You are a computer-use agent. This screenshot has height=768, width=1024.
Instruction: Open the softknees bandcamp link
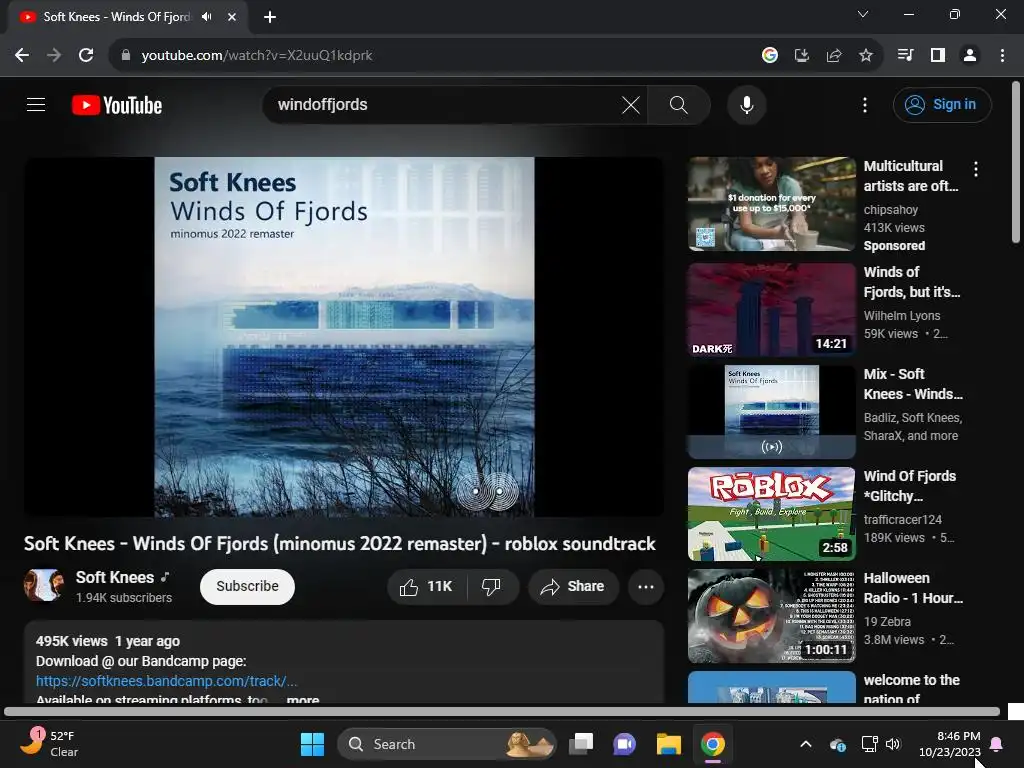click(167, 681)
